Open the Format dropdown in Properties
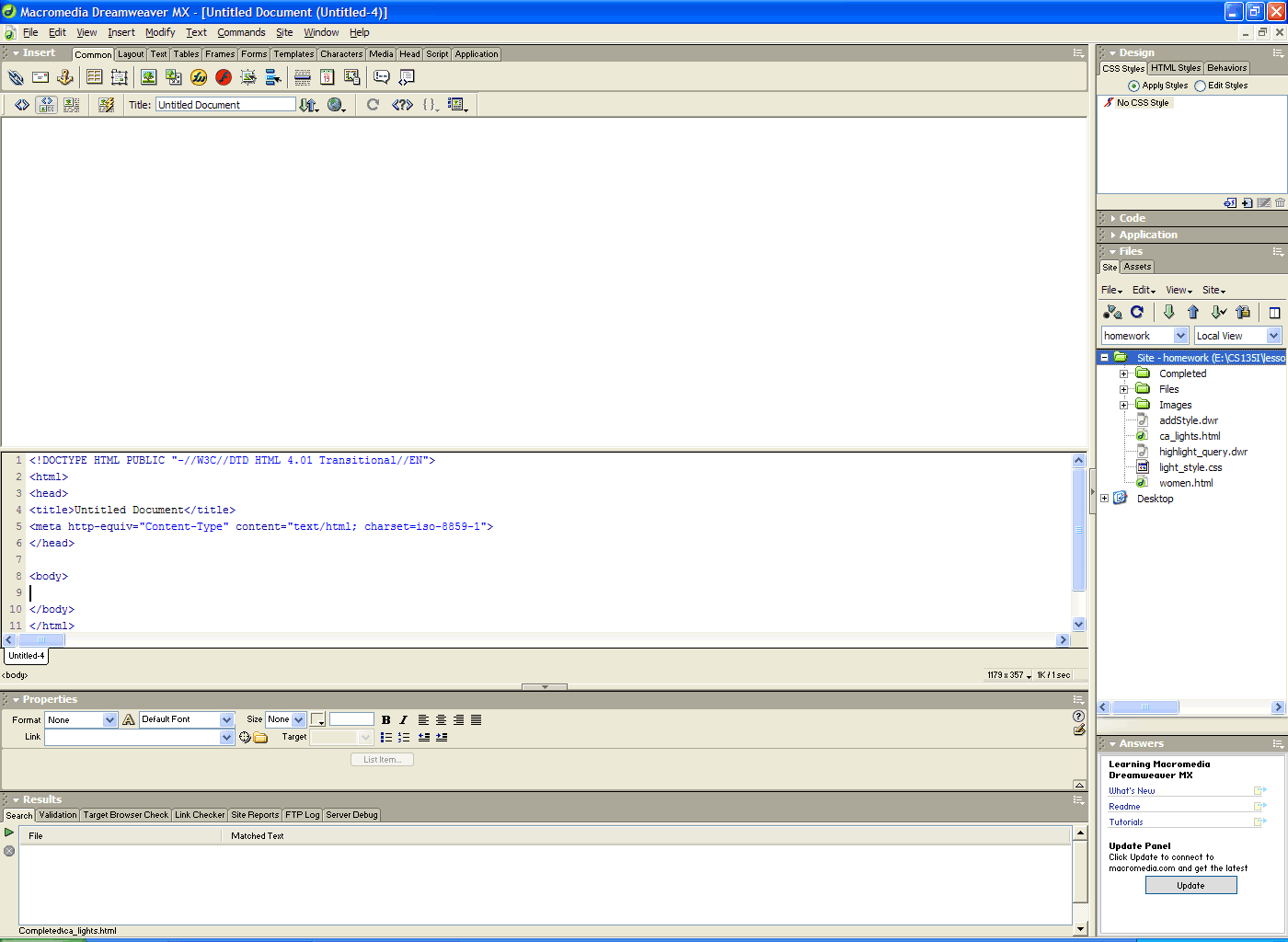This screenshot has height=942, width=1288. (x=109, y=720)
